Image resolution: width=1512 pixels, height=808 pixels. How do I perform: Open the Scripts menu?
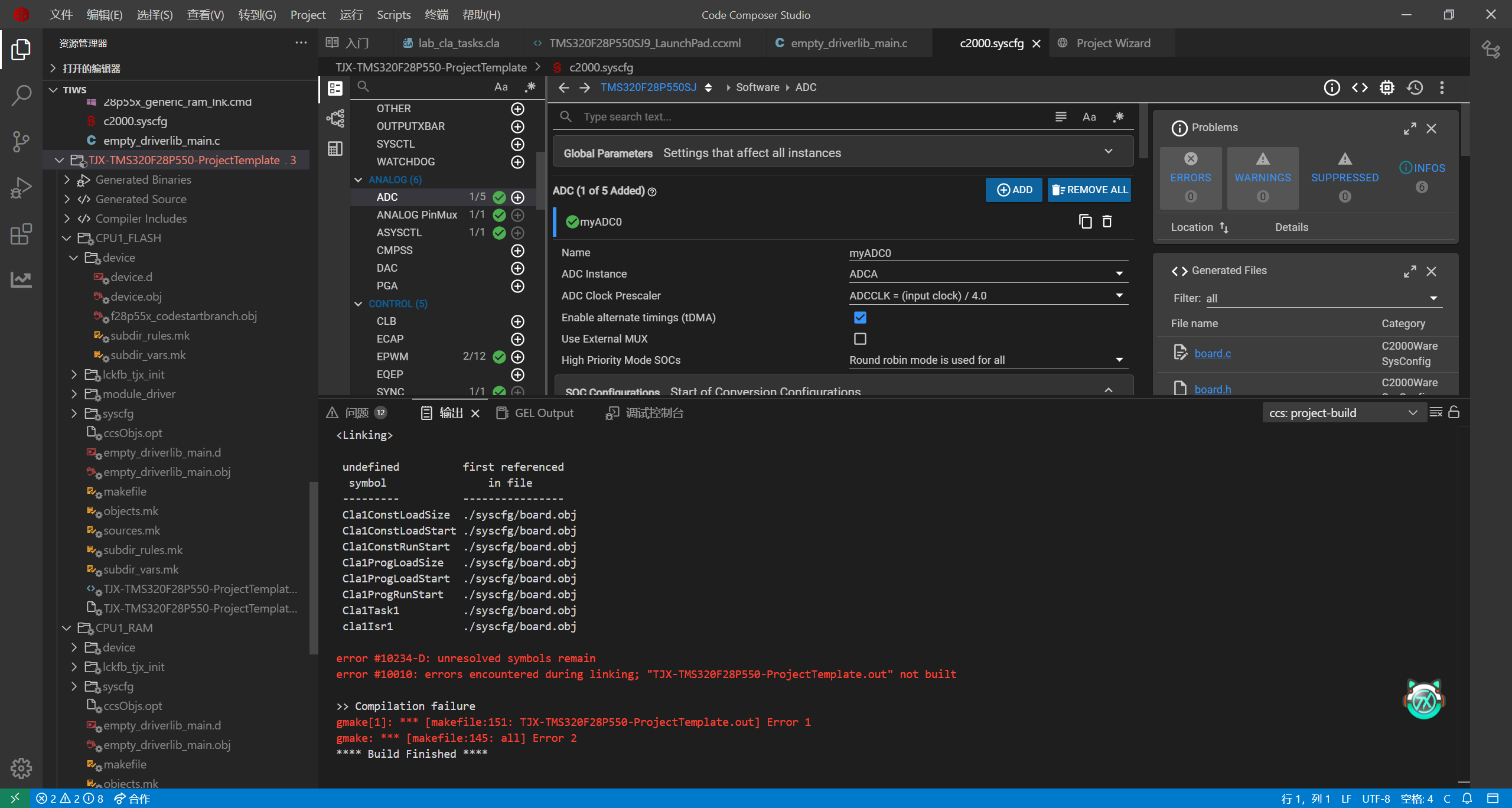click(x=393, y=15)
